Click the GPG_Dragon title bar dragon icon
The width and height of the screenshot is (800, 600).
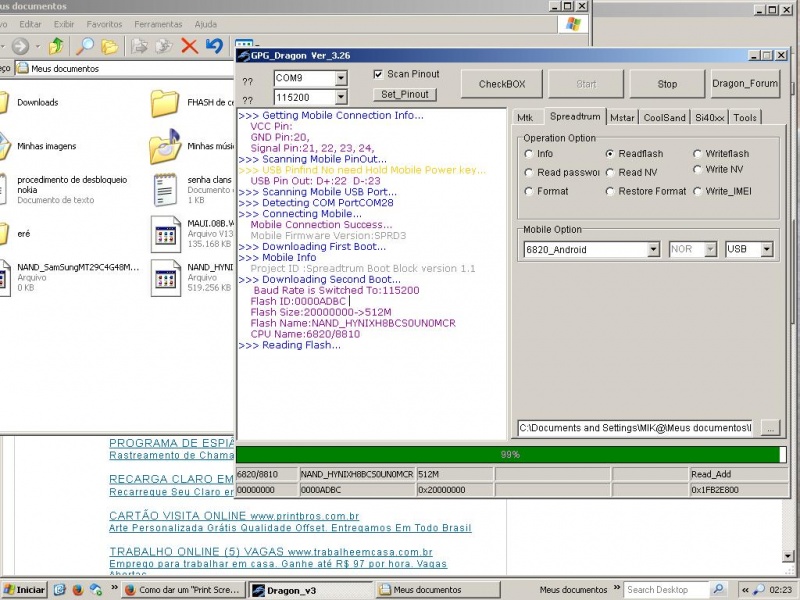243,56
